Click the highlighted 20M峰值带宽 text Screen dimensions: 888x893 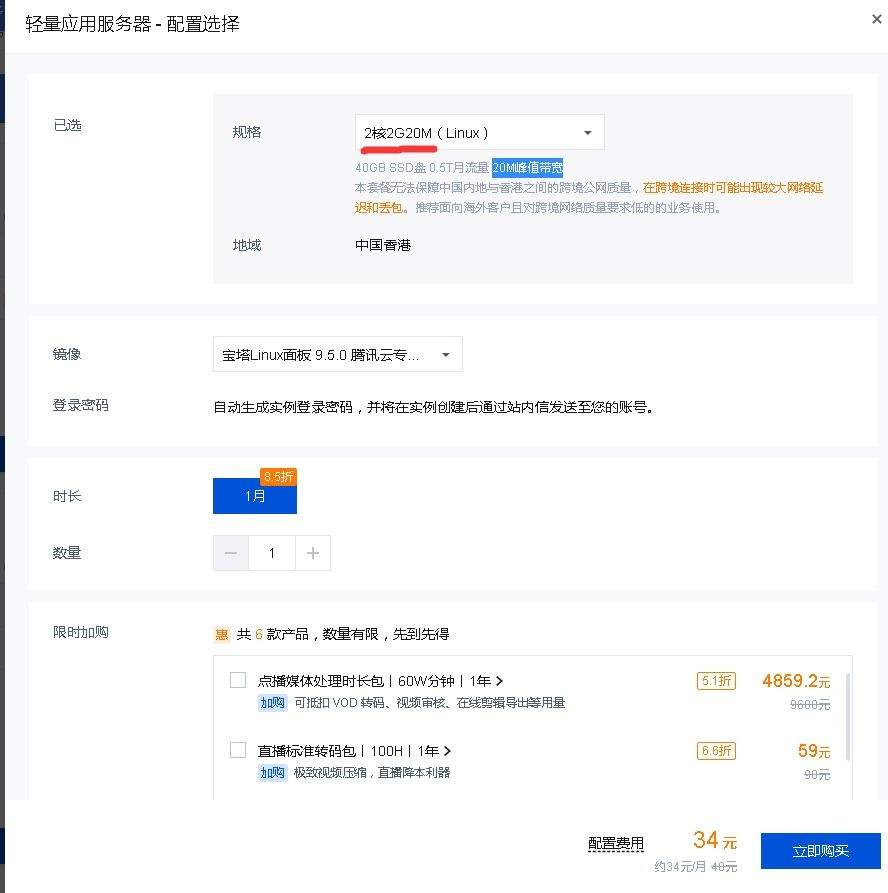coord(527,167)
